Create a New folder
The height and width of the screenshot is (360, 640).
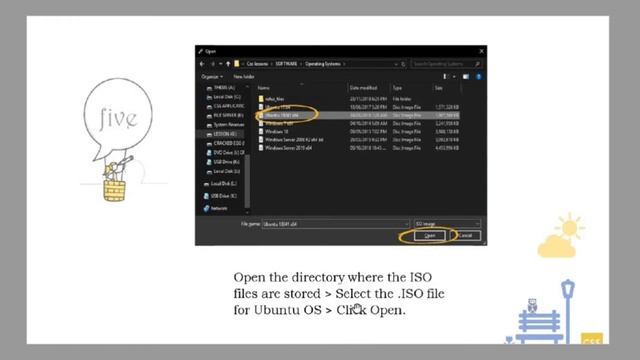tap(244, 77)
